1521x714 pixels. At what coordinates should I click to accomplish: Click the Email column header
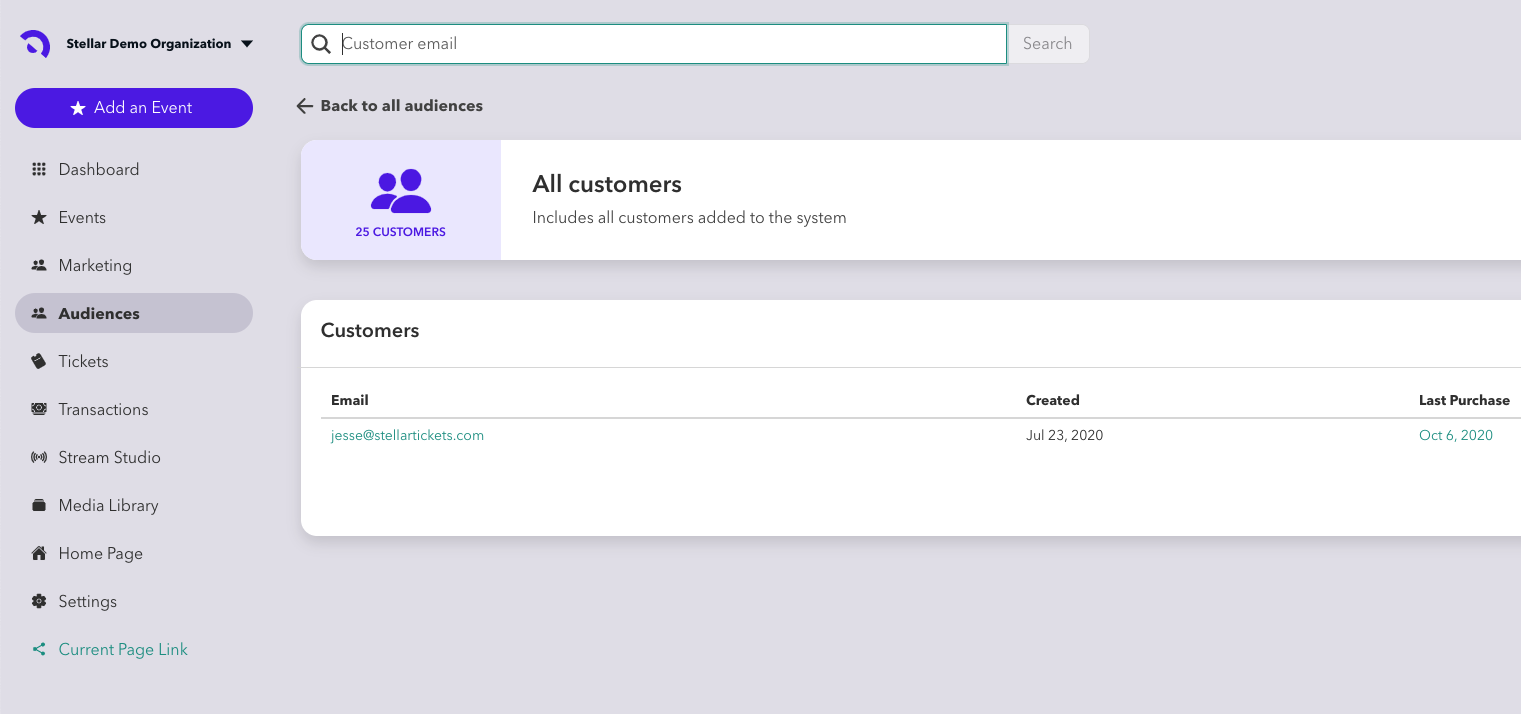pos(350,400)
